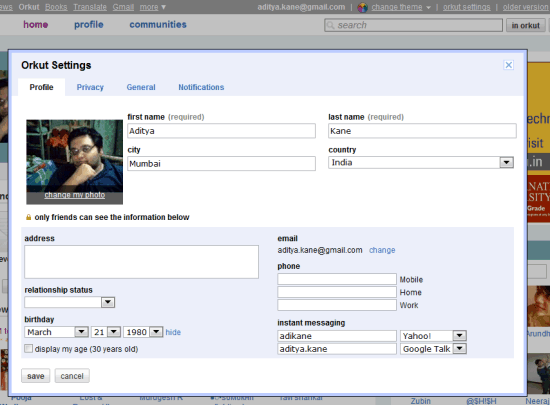550x405 pixels.
Task: Click into the address text area
Action: [141, 262]
